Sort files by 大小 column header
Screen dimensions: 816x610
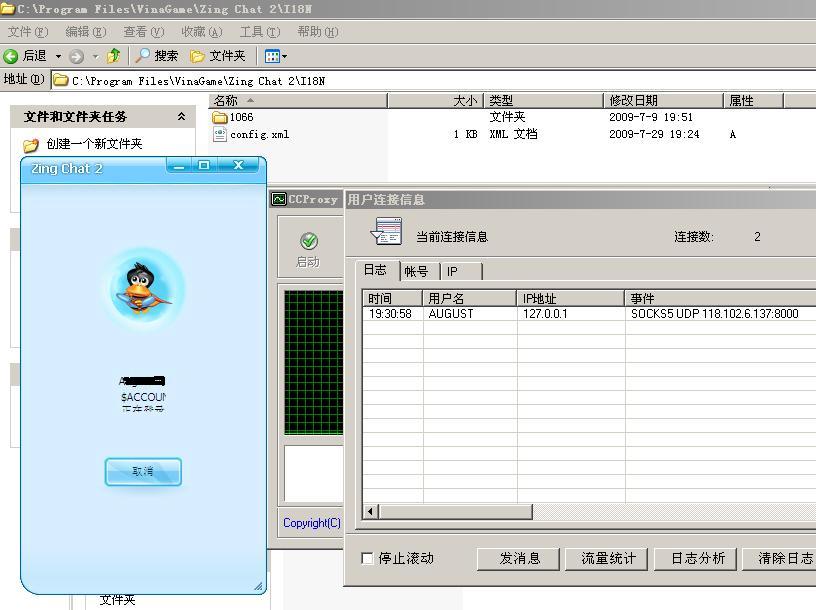tap(436, 100)
